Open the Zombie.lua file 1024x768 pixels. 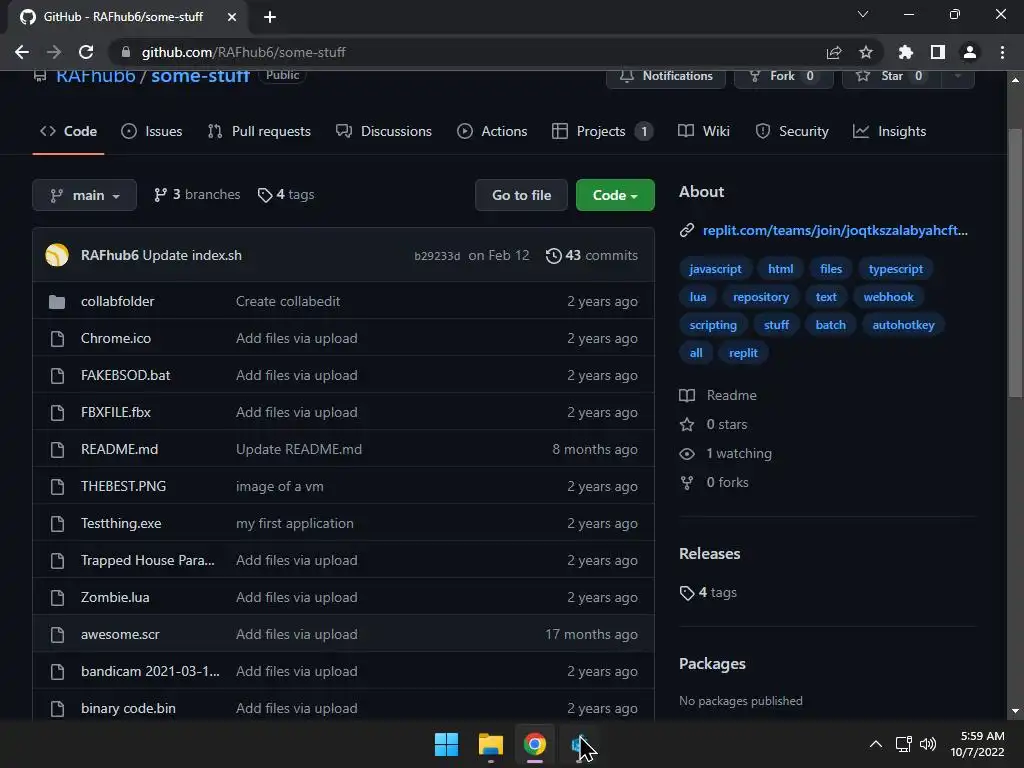pyautogui.click(x=115, y=598)
